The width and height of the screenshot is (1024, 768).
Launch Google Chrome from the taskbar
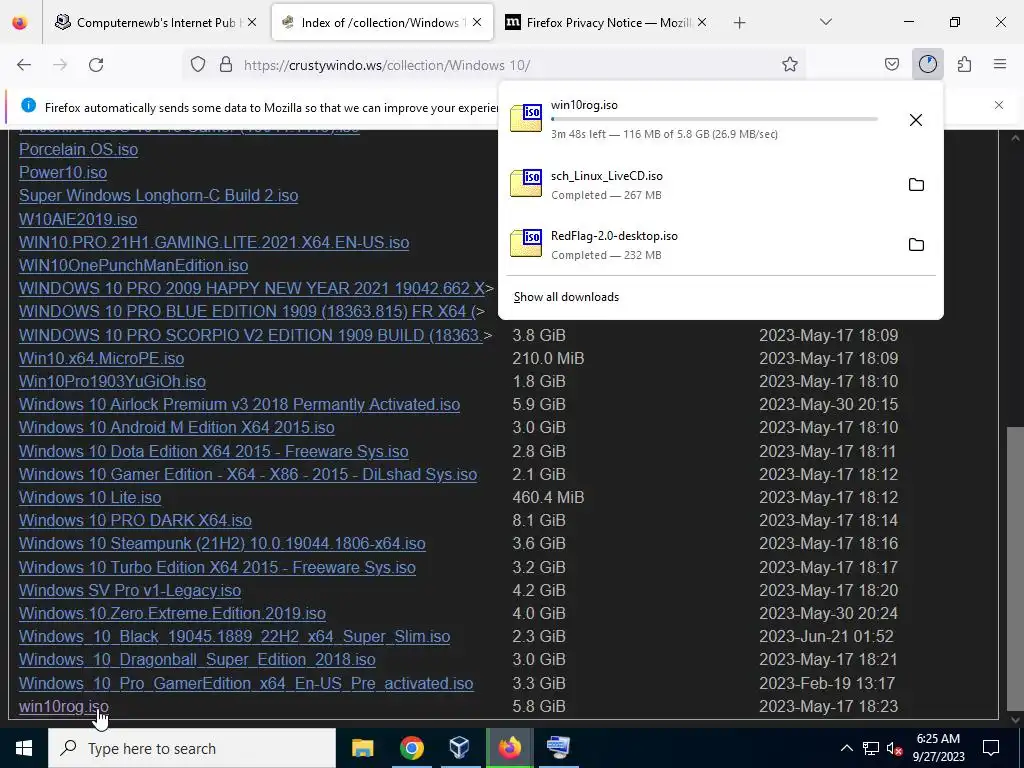pos(411,748)
